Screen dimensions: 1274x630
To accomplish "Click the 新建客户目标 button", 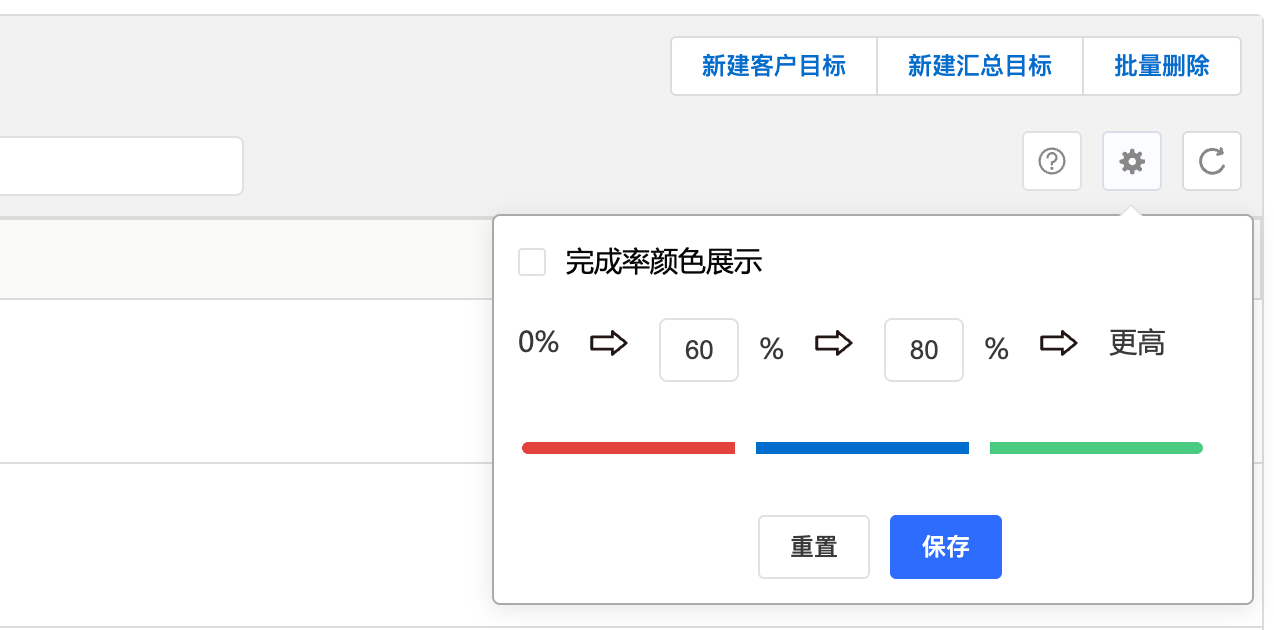I will coord(773,66).
